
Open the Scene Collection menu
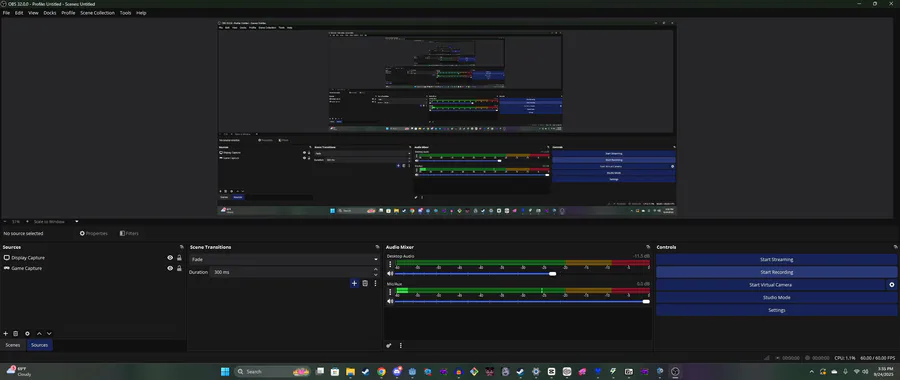click(x=97, y=13)
